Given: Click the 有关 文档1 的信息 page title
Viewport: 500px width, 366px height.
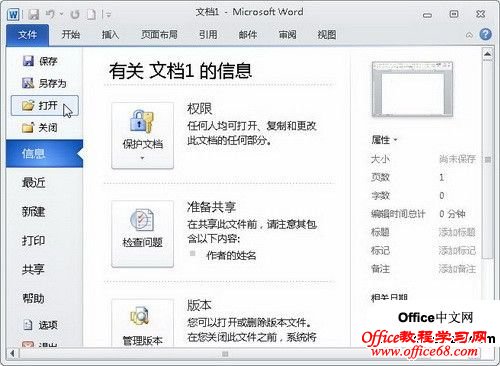Looking at the screenshot, I should [x=180, y=71].
